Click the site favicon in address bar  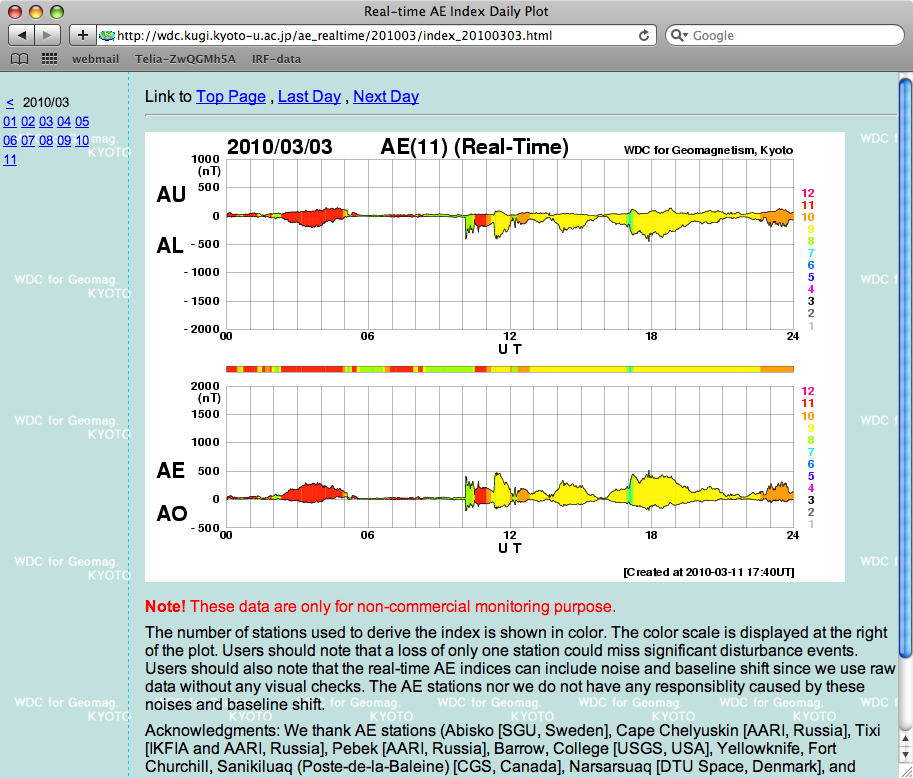point(106,35)
